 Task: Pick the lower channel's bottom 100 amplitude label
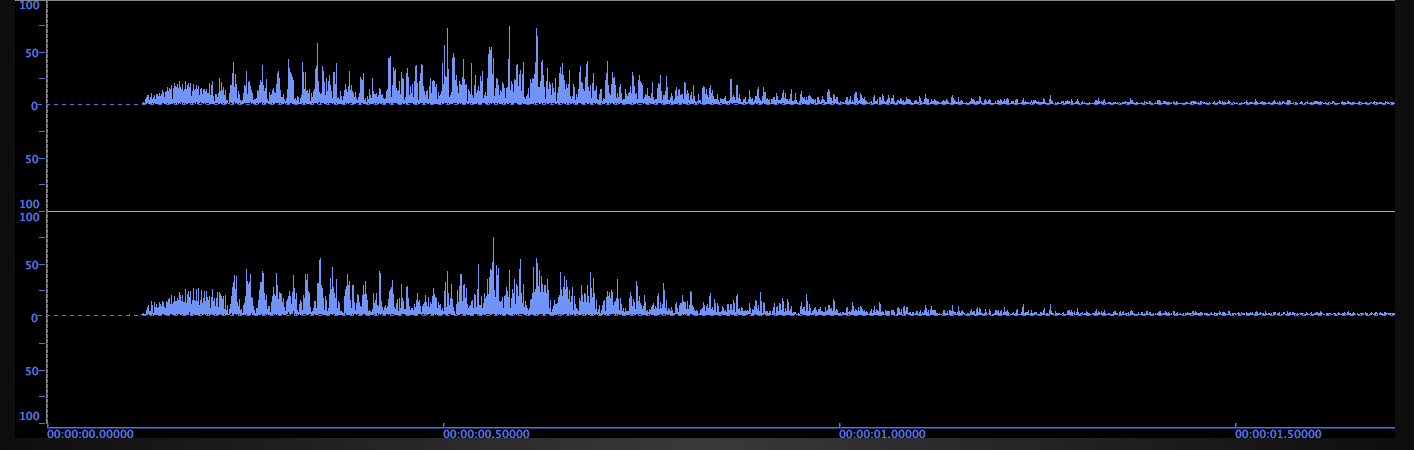pyautogui.click(x=29, y=417)
